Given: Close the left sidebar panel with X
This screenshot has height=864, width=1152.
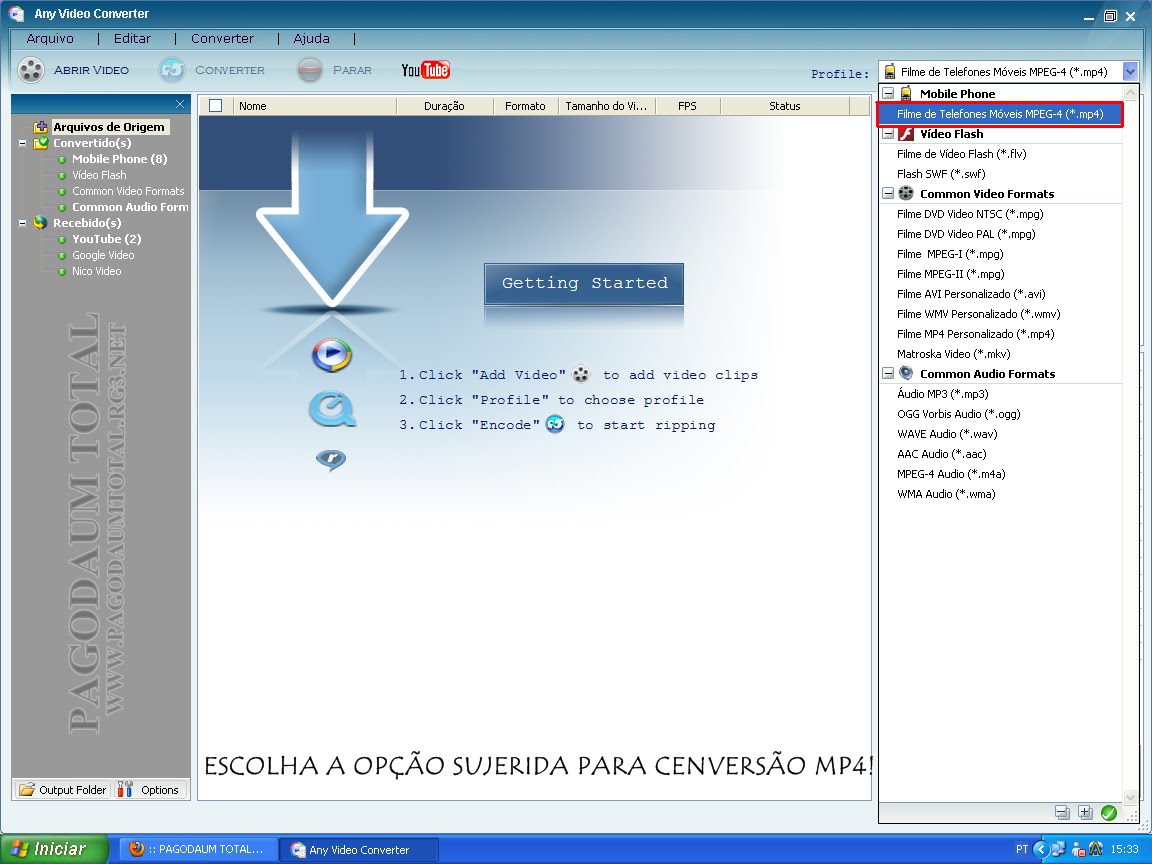Looking at the screenshot, I should click(180, 104).
